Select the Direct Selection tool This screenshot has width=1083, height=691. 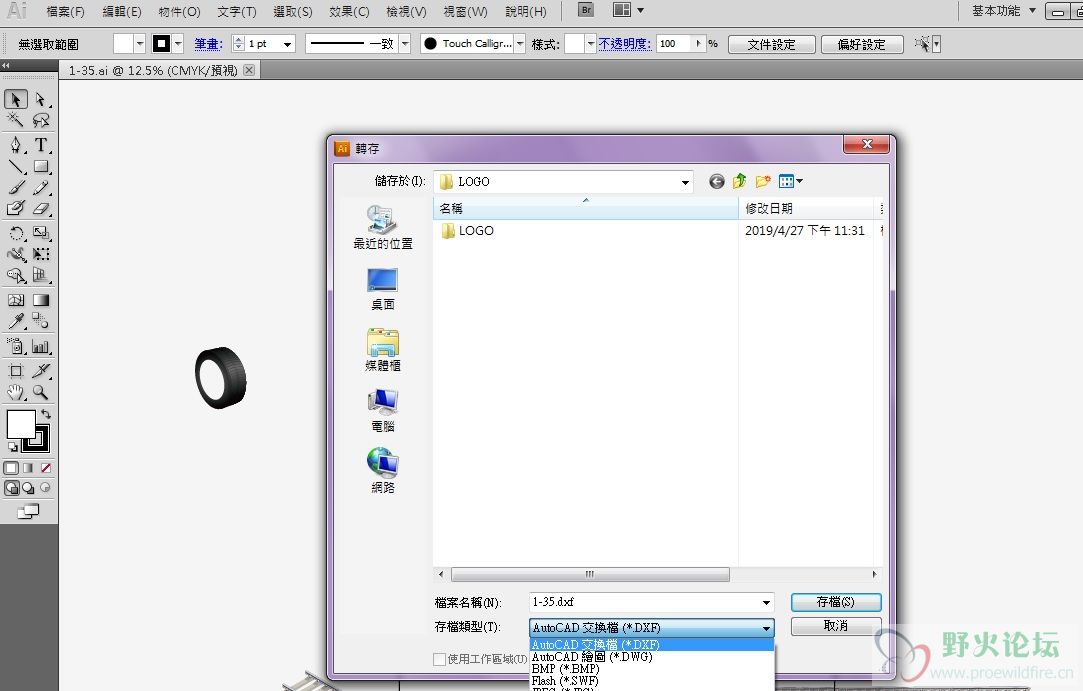click(x=41, y=100)
